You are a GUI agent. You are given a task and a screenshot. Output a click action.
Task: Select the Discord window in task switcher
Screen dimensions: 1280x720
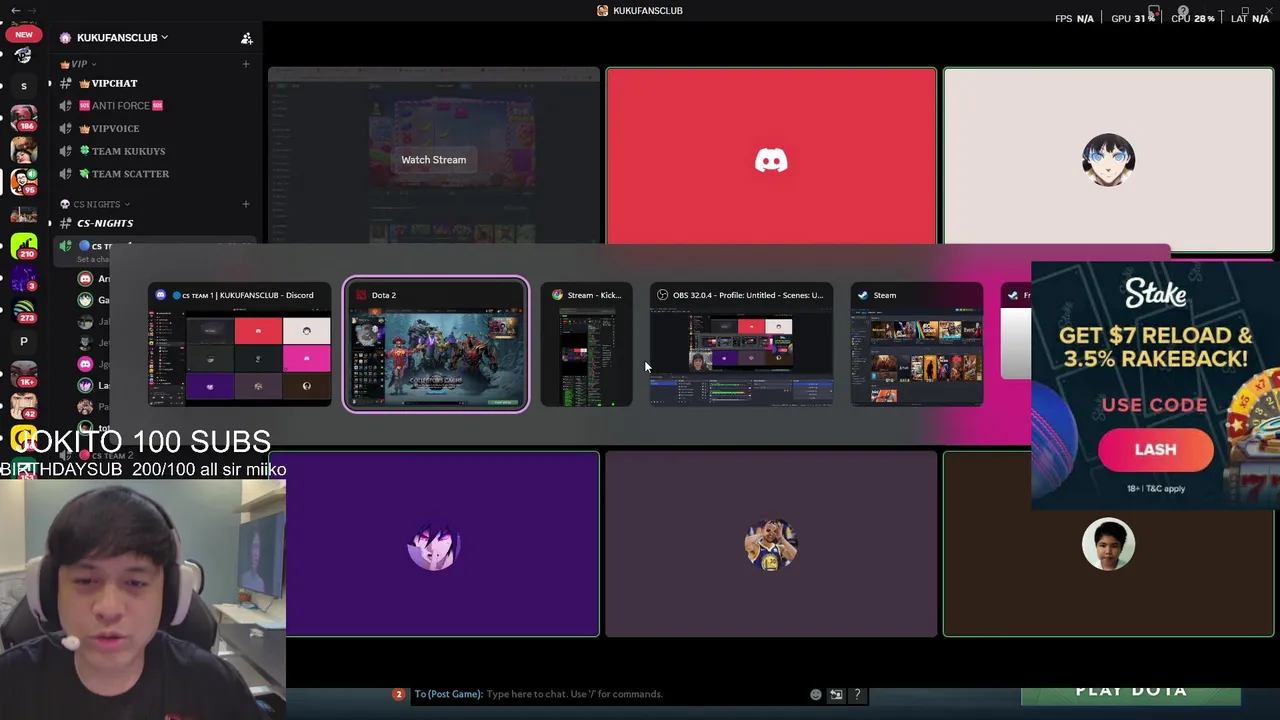coord(240,345)
